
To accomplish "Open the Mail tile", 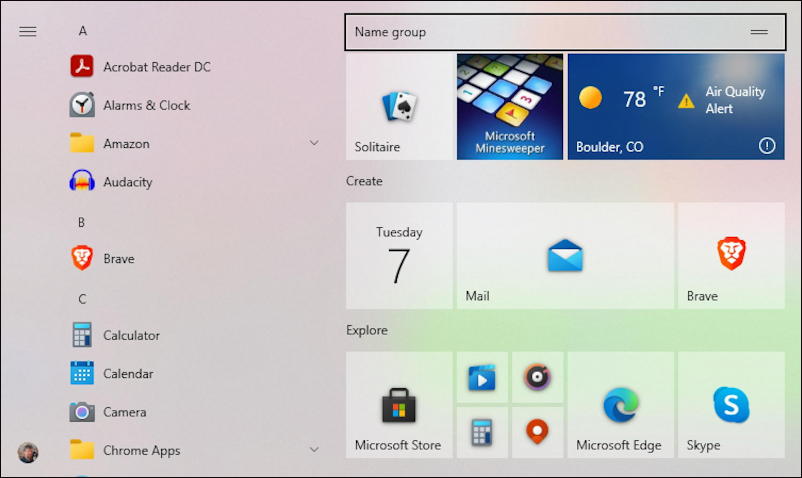I will [565, 256].
